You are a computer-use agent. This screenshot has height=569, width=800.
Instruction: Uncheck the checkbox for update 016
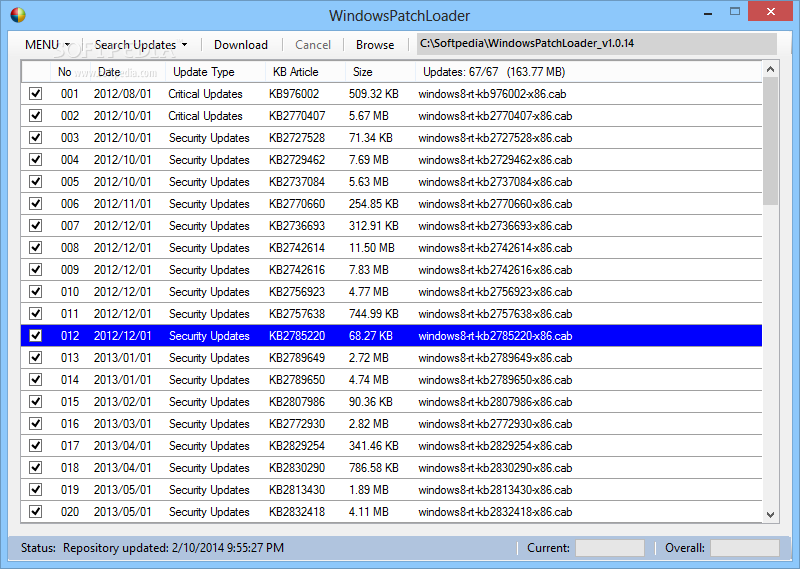(x=35, y=424)
